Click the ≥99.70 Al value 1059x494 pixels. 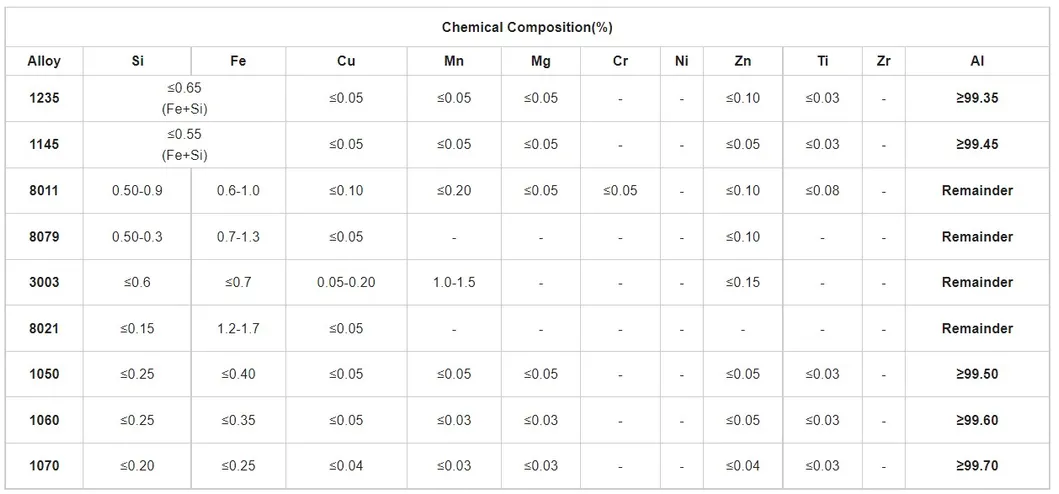tap(977, 466)
